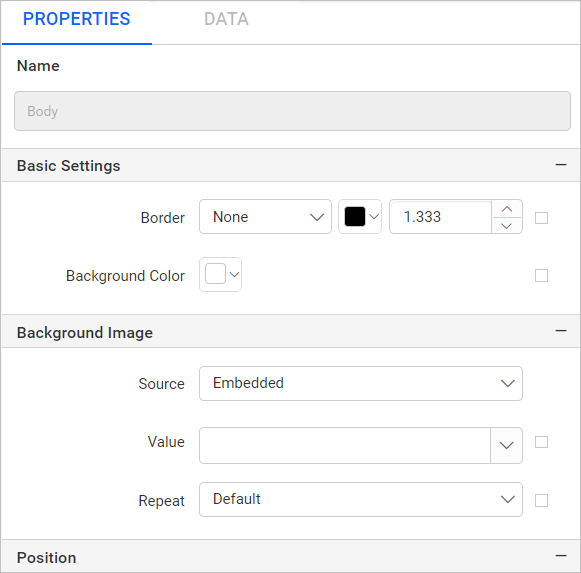Decrease border width with down arrow

pos(507,225)
